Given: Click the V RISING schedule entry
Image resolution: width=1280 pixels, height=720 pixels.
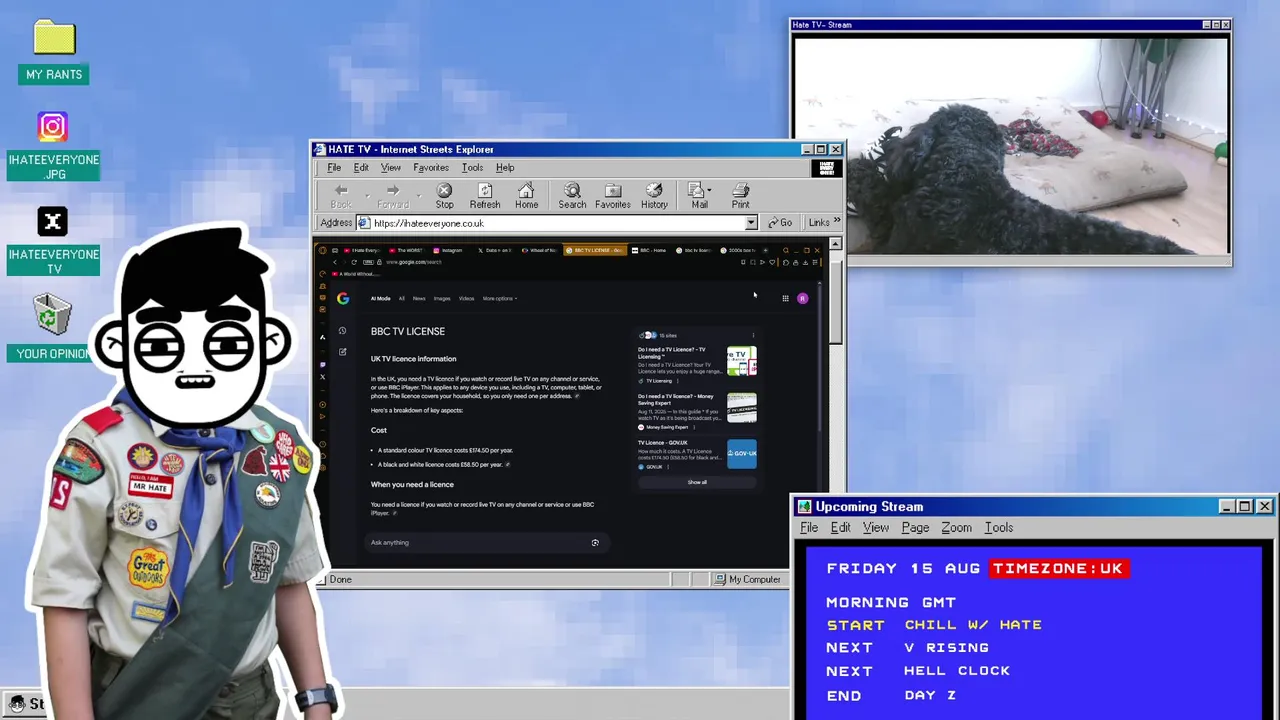Looking at the screenshot, I should [x=946, y=648].
